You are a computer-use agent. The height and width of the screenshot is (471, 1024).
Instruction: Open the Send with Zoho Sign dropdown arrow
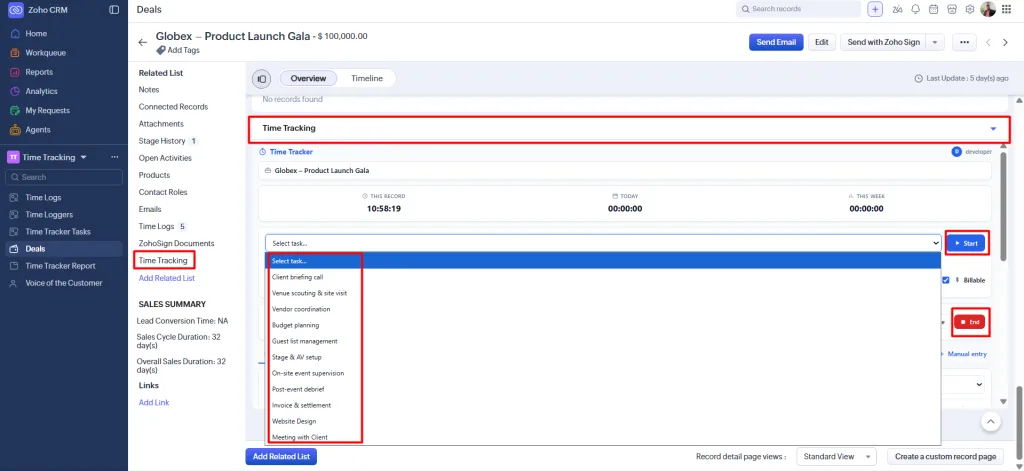(x=935, y=42)
